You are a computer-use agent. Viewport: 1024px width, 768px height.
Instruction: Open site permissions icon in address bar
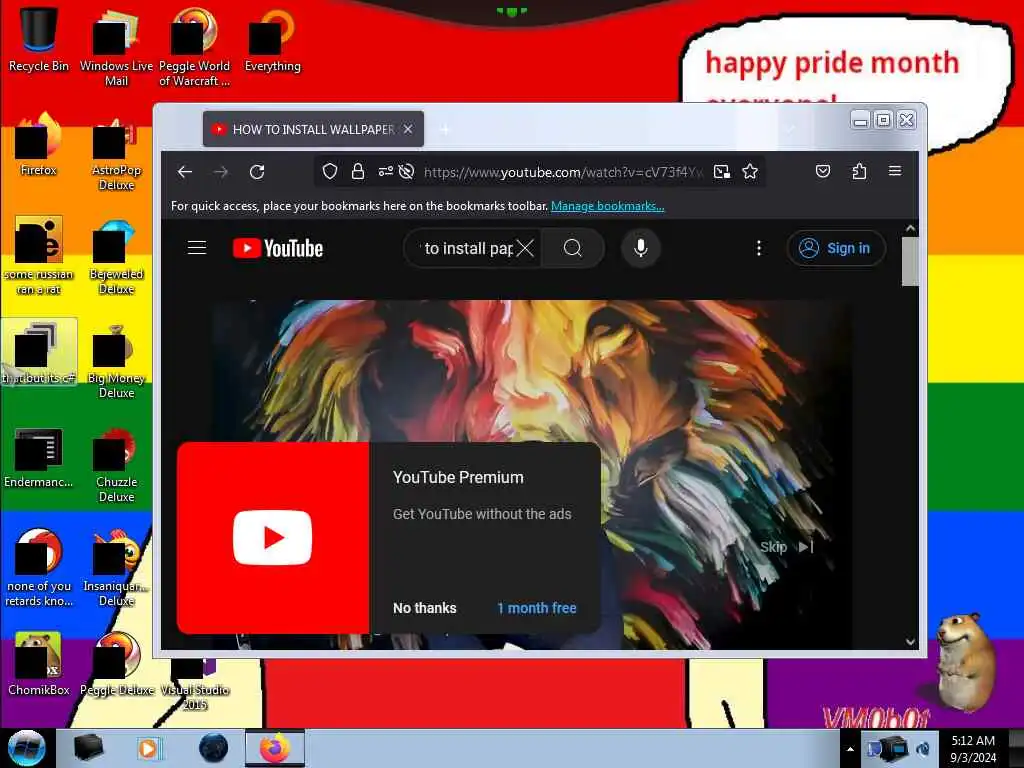click(385, 172)
